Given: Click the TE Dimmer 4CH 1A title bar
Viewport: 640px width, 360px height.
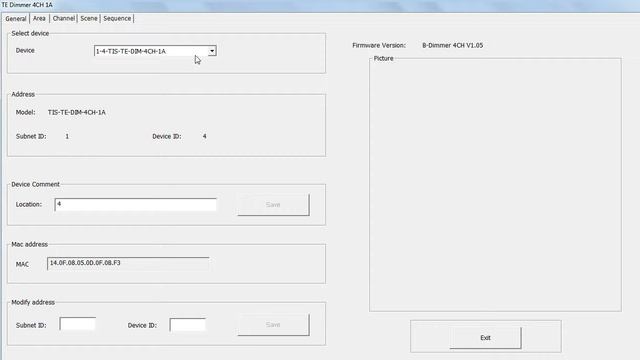Looking at the screenshot, I should click(x=320, y=5).
